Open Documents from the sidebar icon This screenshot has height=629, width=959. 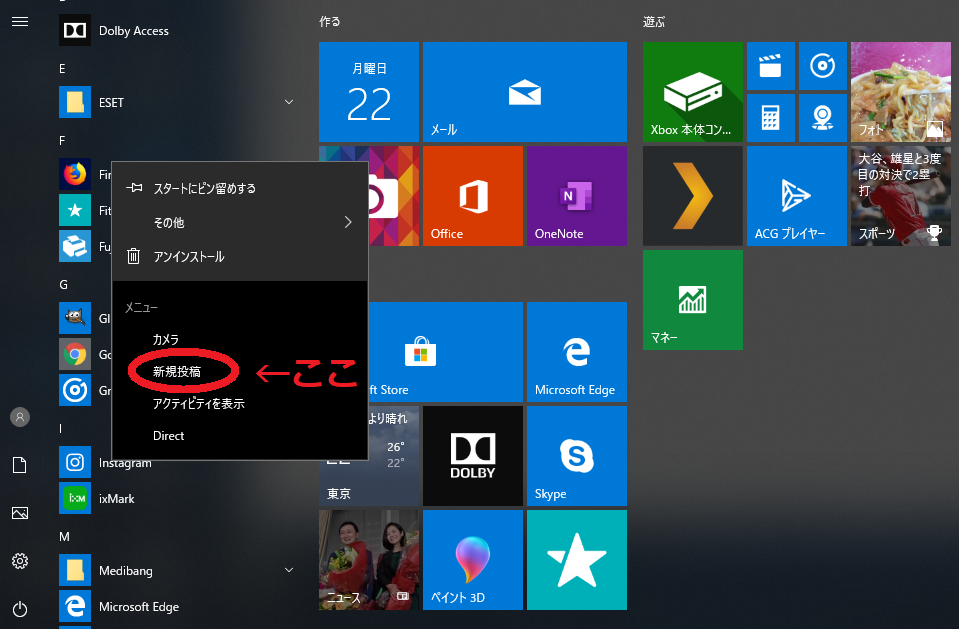pos(20,465)
